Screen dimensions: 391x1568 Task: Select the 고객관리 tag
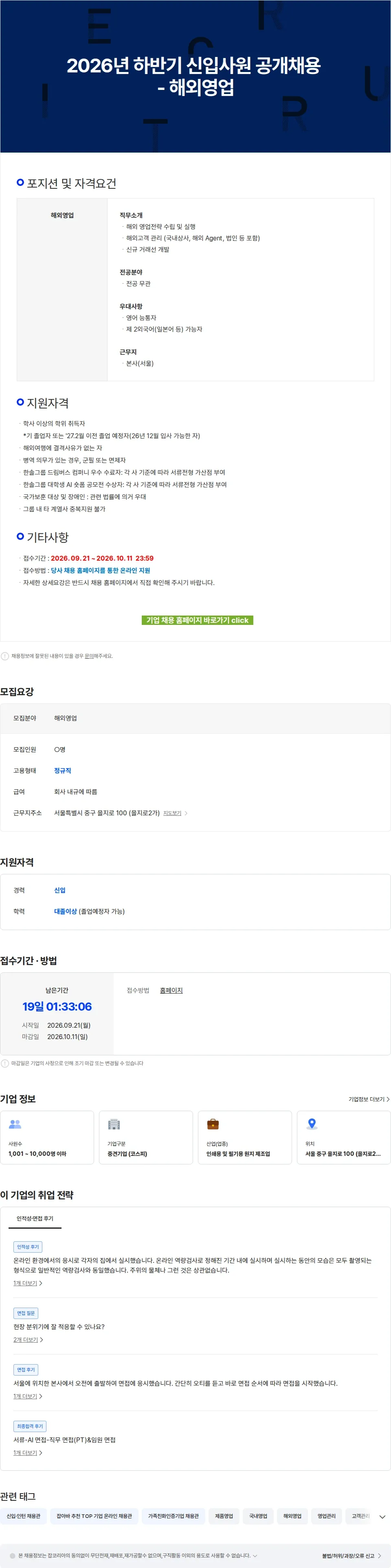point(360,1516)
